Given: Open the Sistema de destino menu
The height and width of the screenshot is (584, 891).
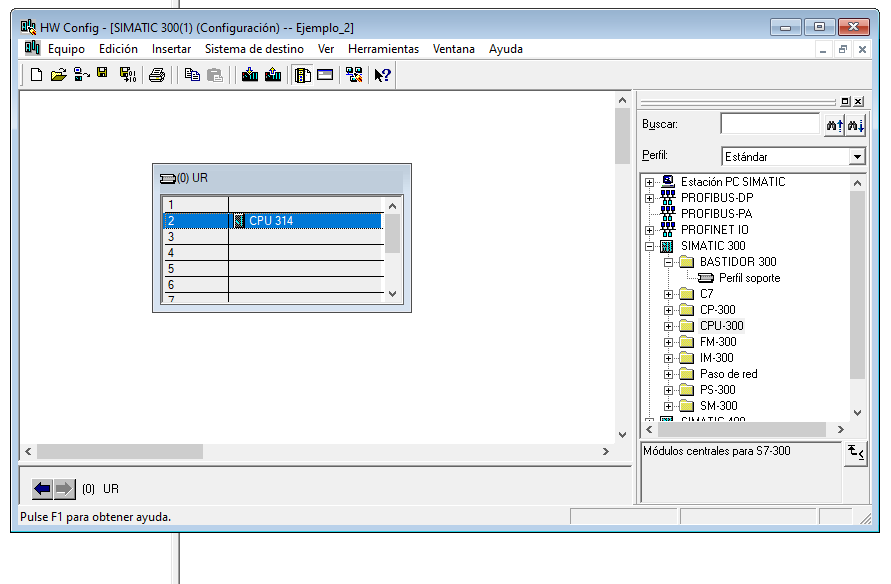Looking at the screenshot, I should tap(255, 49).
